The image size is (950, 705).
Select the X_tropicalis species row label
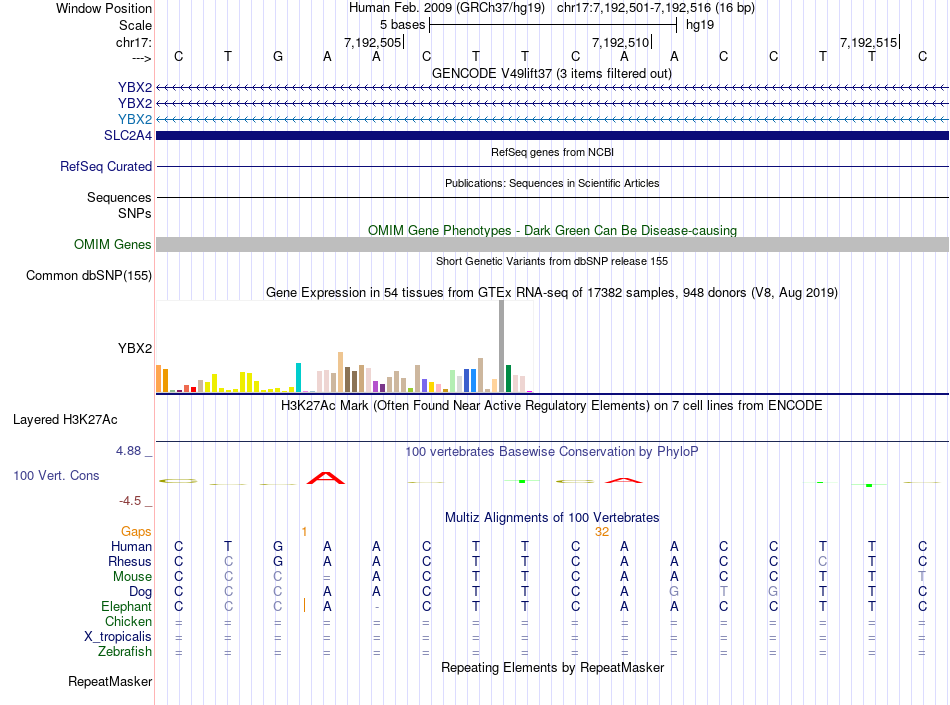118,637
